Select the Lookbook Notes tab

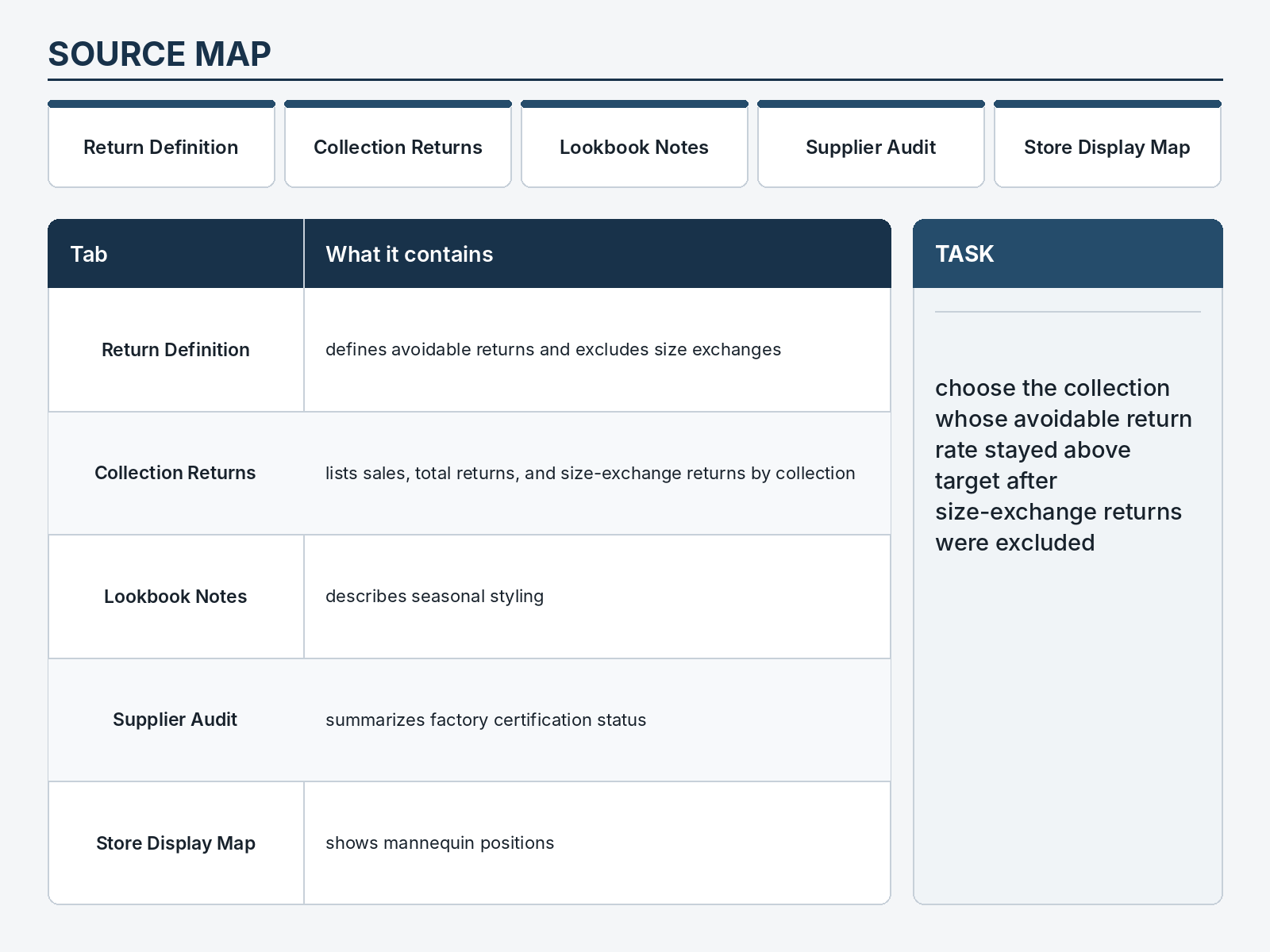(x=634, y=144)
